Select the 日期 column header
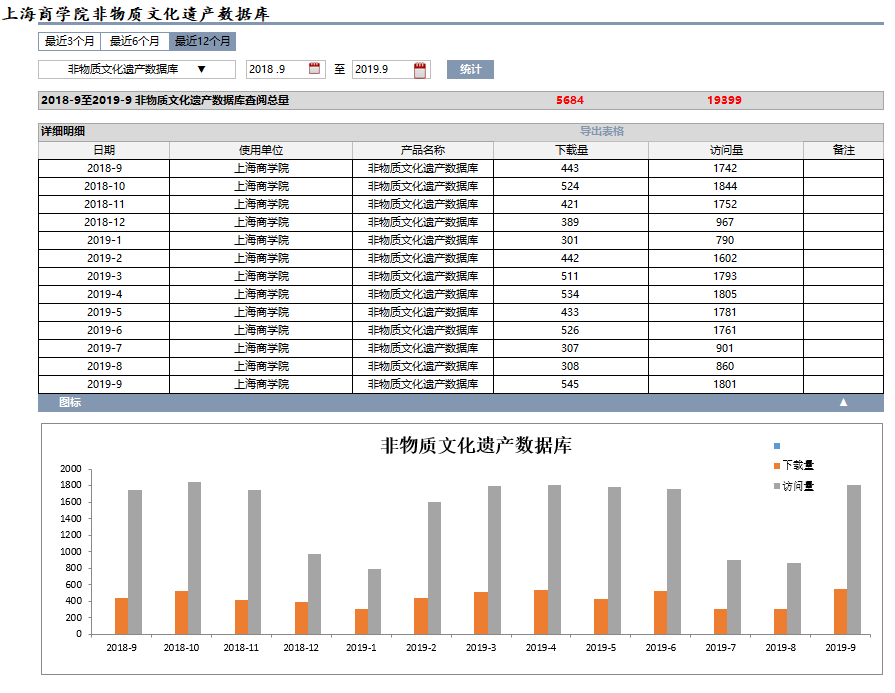This screenshot has height=693, width=895. 104,150
